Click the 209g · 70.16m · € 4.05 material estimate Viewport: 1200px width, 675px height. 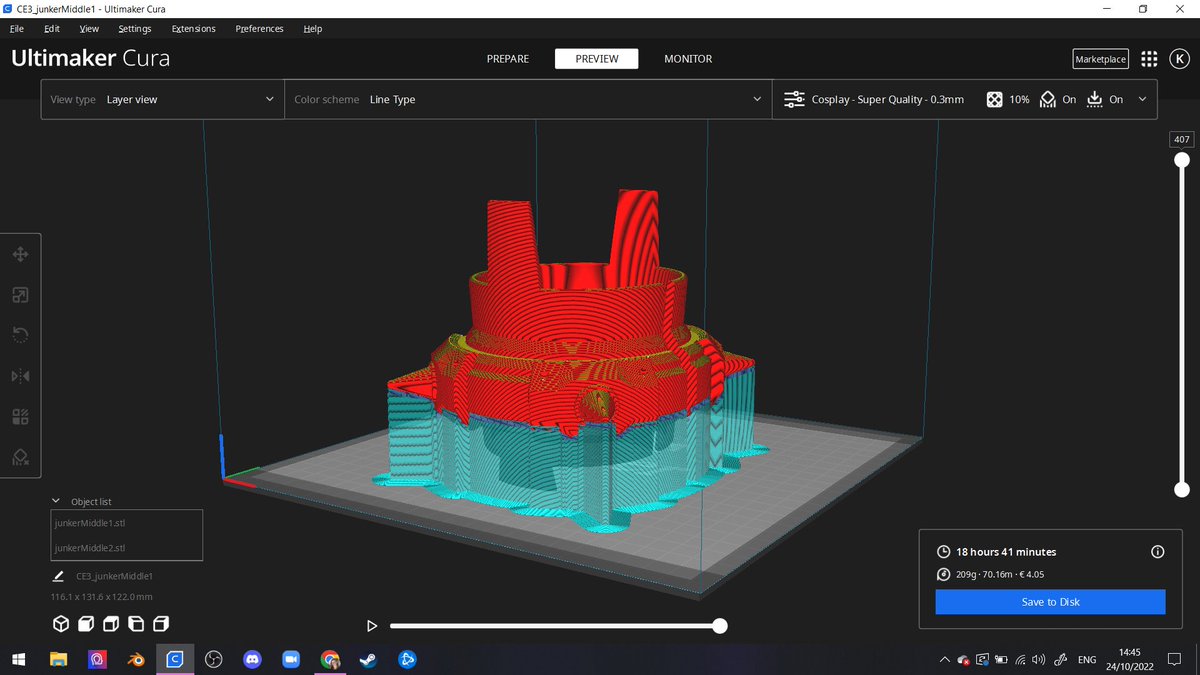coord(1001,574)
